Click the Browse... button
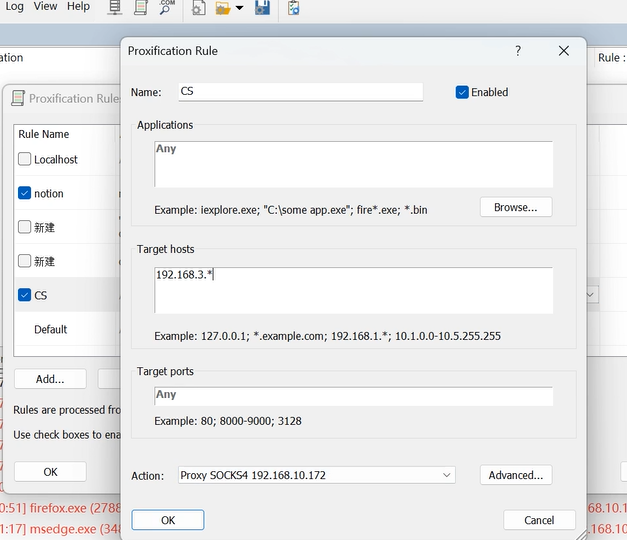Screen dimensions: 627x540 point(515,208)
